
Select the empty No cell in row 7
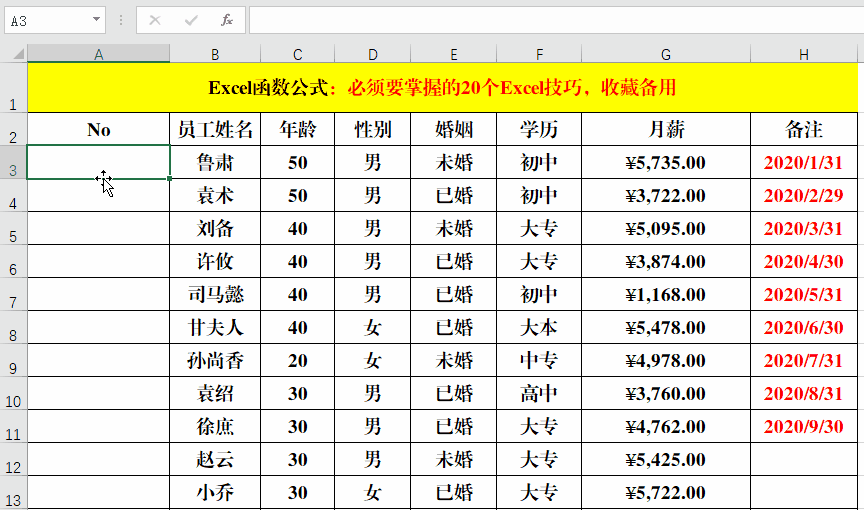(99, 295)
